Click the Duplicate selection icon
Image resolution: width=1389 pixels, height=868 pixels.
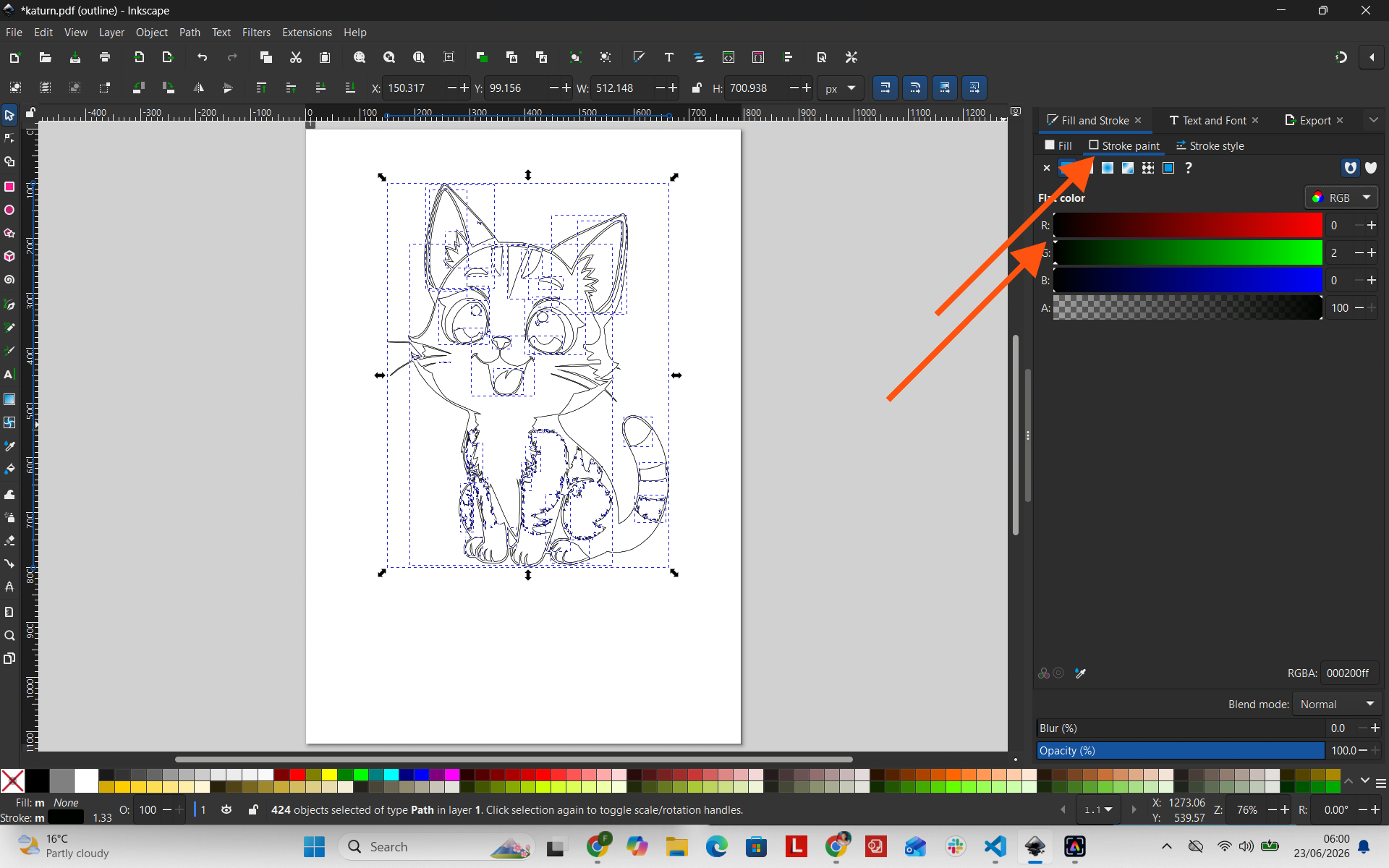coord(482,57)
